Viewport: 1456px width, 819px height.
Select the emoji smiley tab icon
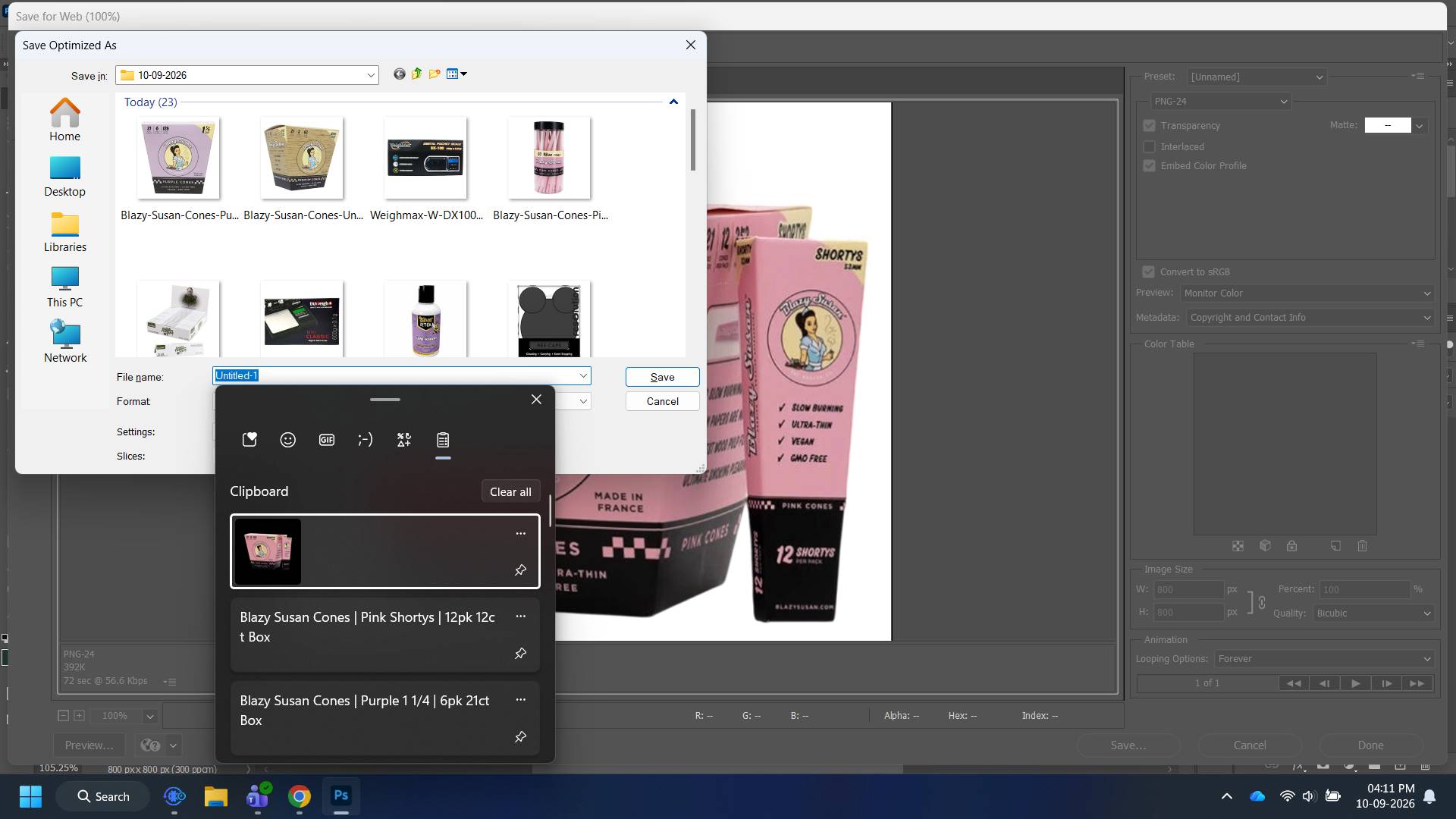tap(288, 440)
